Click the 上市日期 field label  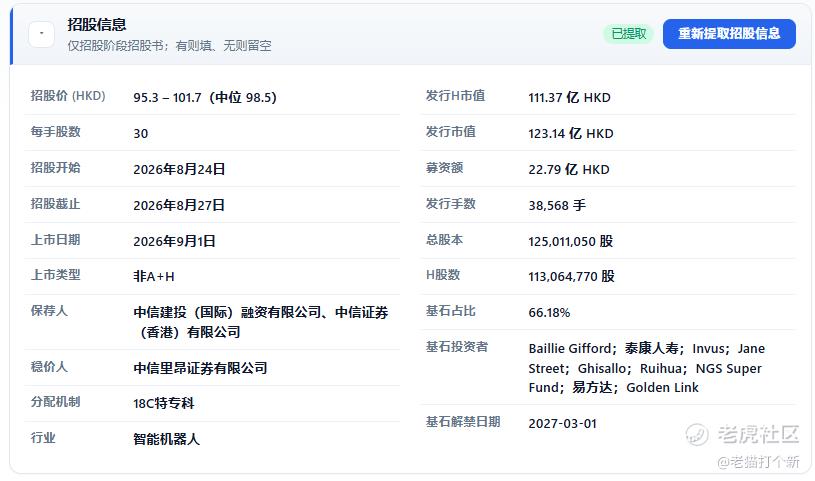click(56, 239)
